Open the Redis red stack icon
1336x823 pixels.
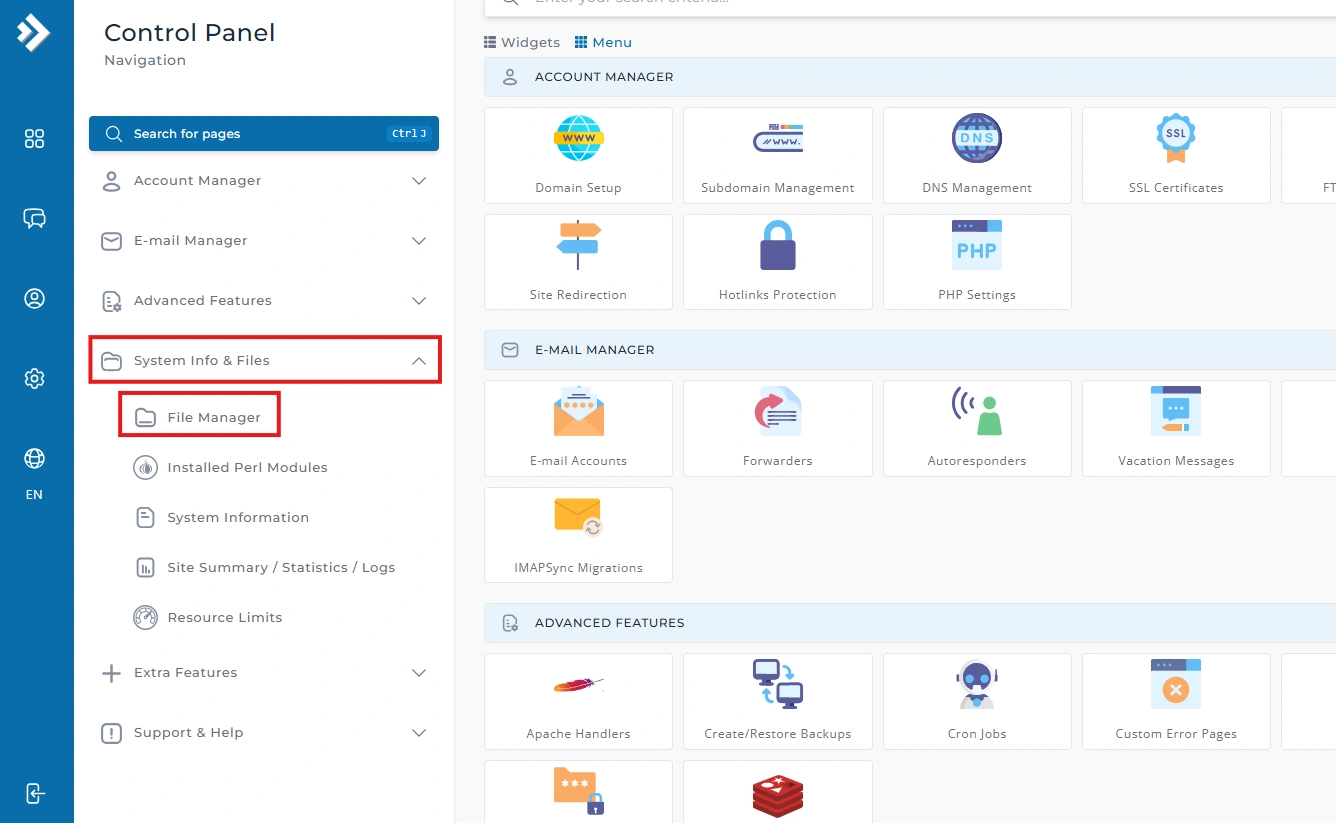coord(778,796)
